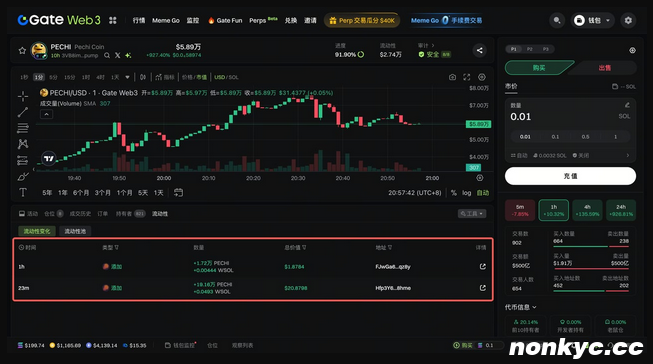This screenshot has height=364, width=653.
Task: Change the candlestick chart type
Action: (x=143, y=77)
